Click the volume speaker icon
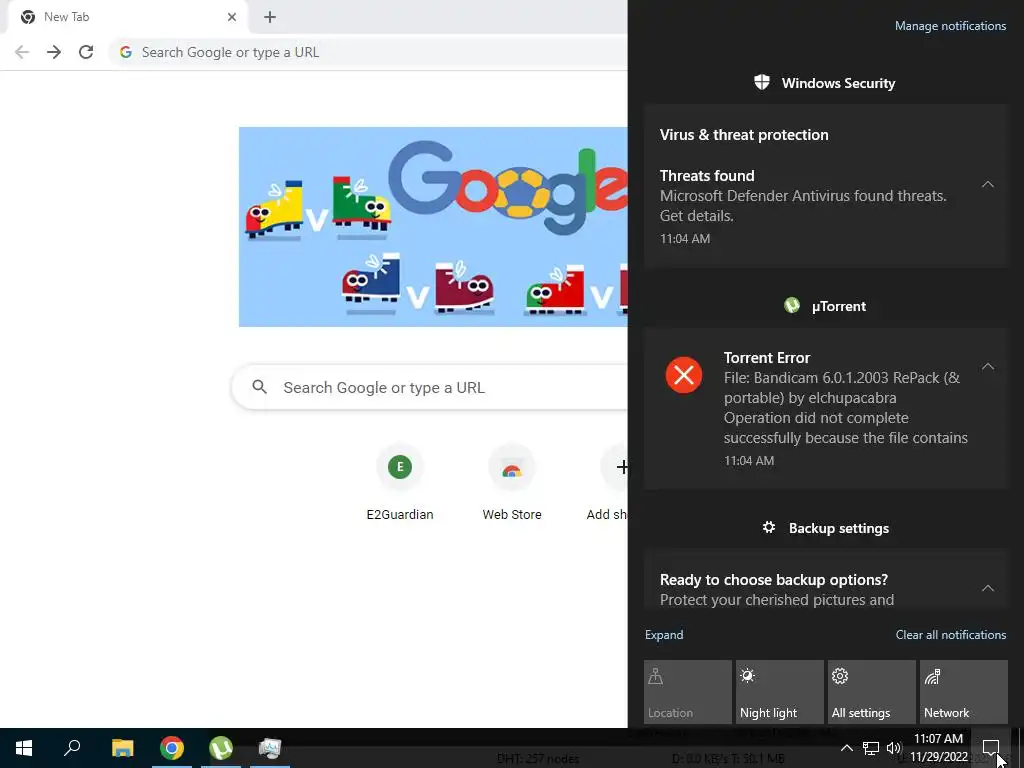This screenshot has height=768, width=1024. pos(894,748)
